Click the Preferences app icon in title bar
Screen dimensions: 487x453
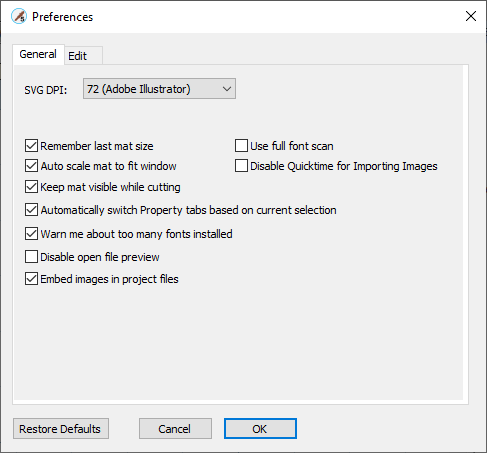pos(19,16)
